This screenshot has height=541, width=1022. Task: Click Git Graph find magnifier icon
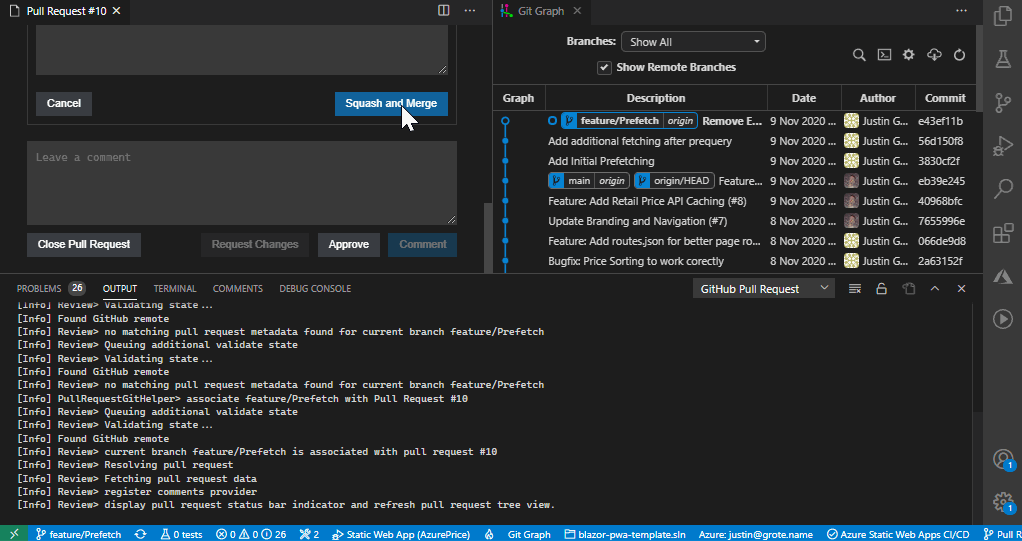(859, 55)
